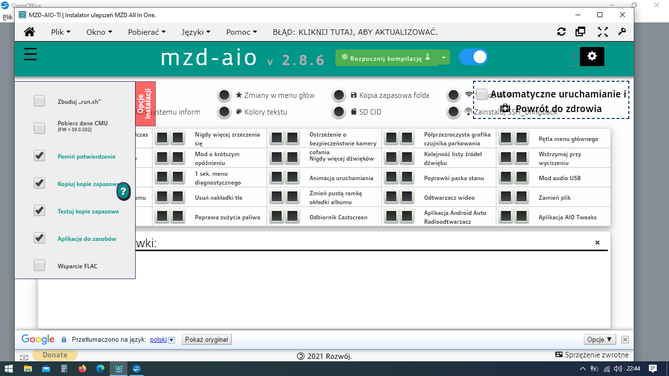
Task: Toggle the blue switch in header
Action: 473,57
